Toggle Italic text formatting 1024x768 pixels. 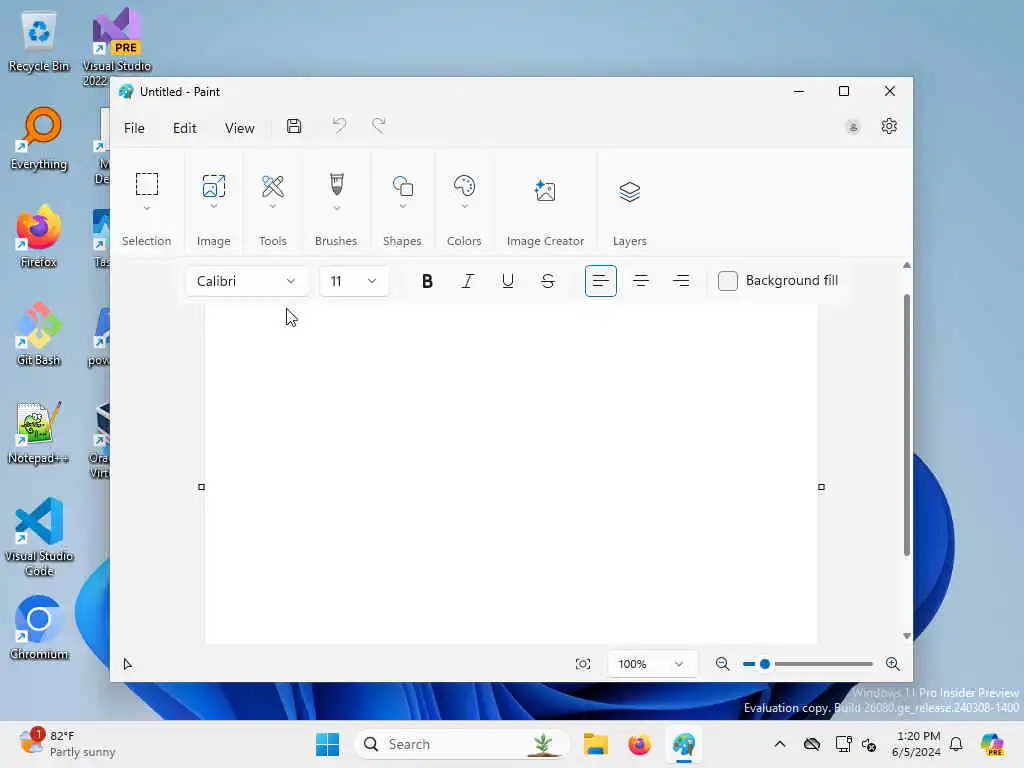click(468, 281)
